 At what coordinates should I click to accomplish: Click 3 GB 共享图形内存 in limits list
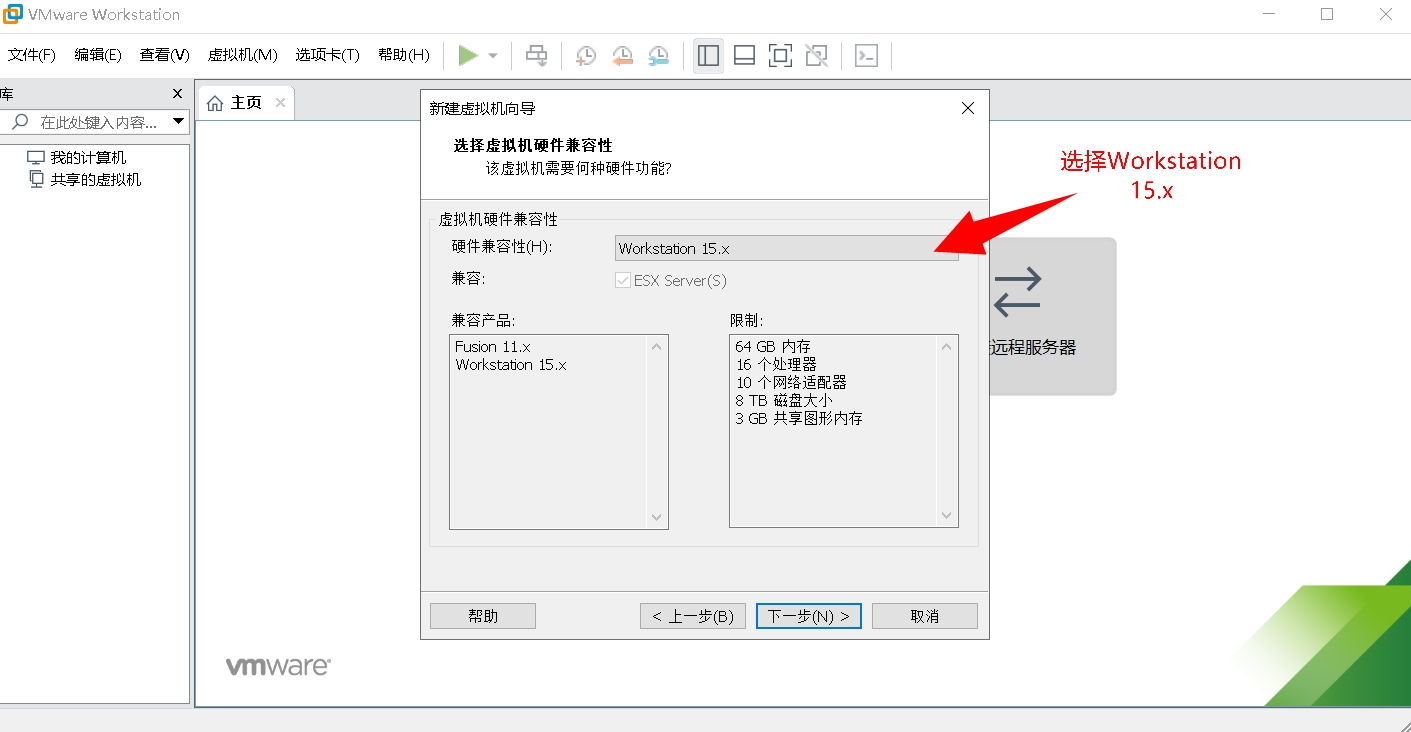point(798,419)
